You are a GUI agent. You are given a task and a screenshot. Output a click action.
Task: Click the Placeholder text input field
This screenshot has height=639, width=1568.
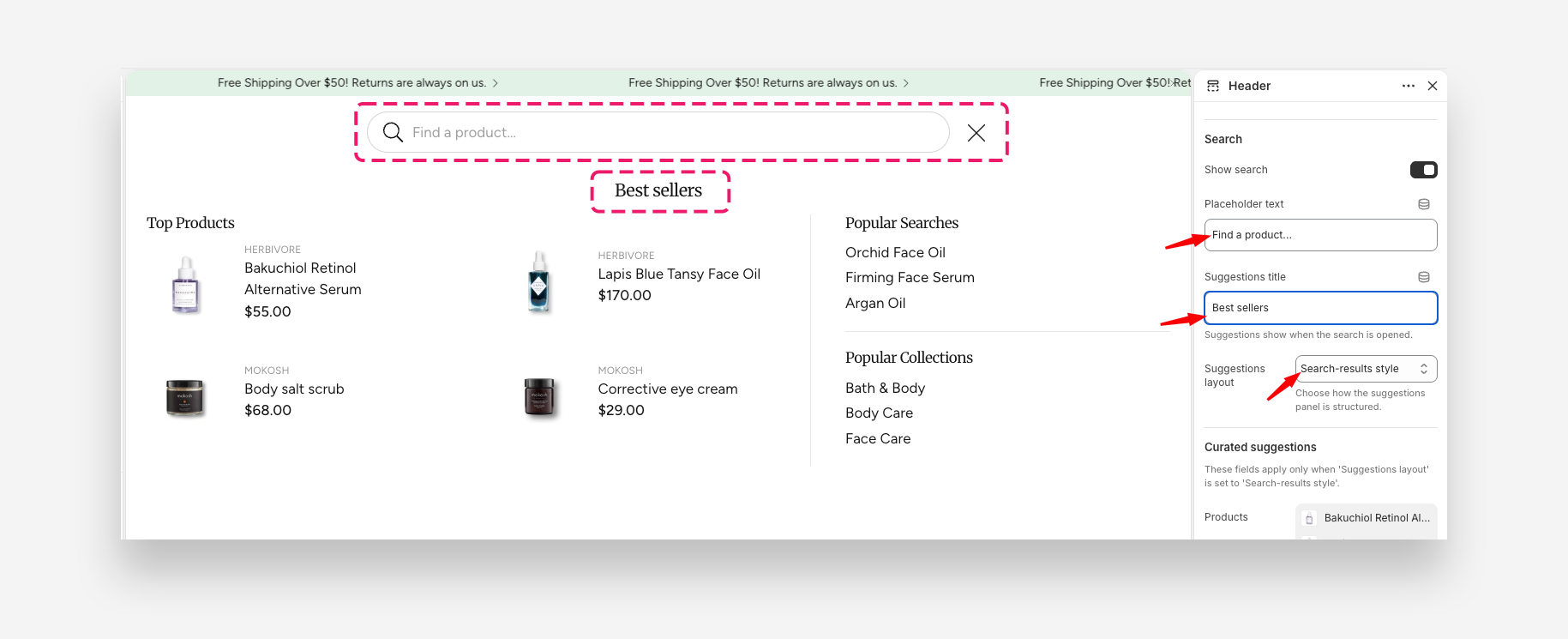coord(1320,235)
